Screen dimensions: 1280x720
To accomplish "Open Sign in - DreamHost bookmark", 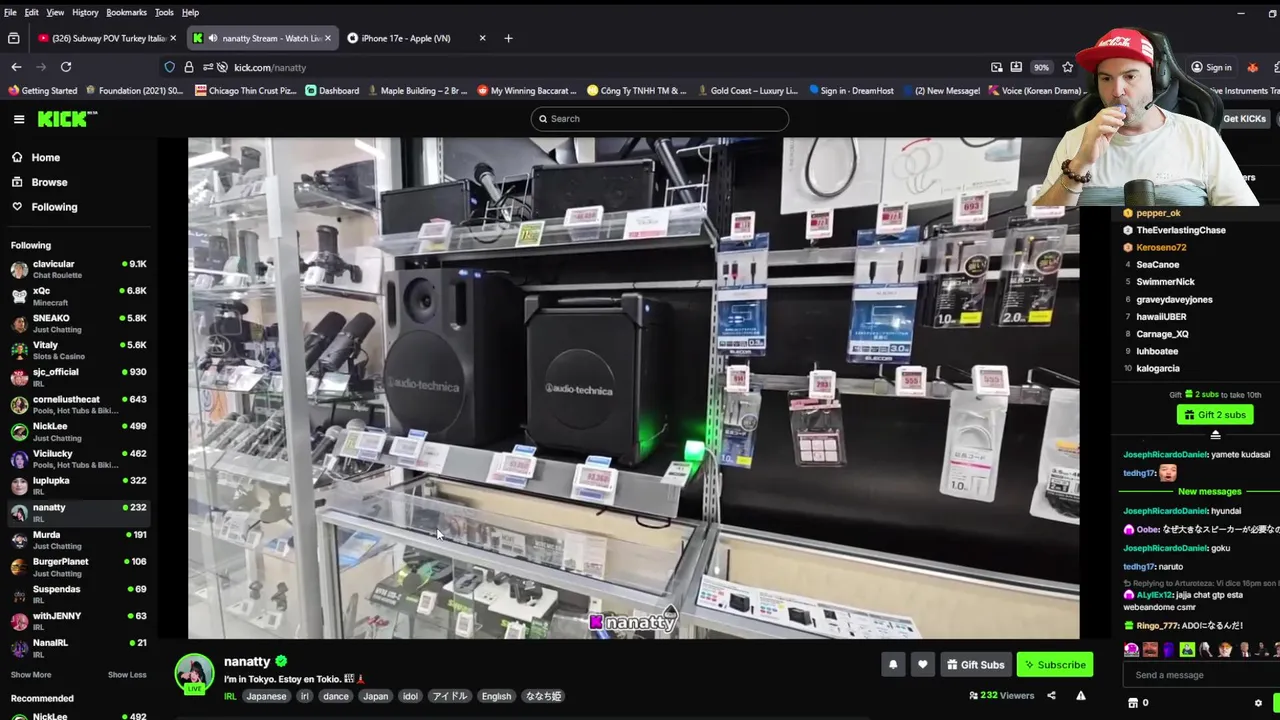I will pos(851,90).
